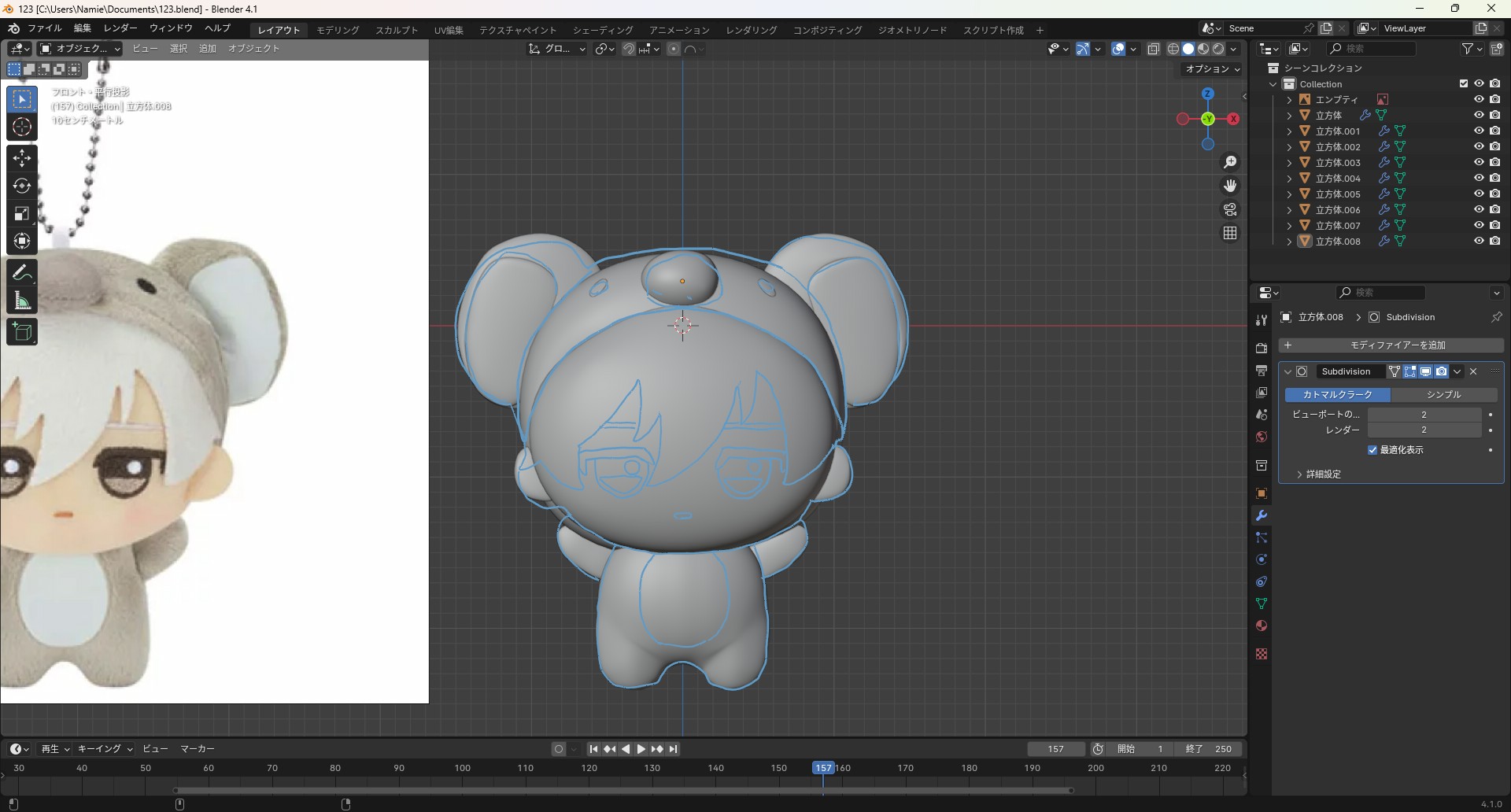This screenshot has width=1511, height=812.
Task: Activate the Annotate pencil tool
Action: pos(22,273)
